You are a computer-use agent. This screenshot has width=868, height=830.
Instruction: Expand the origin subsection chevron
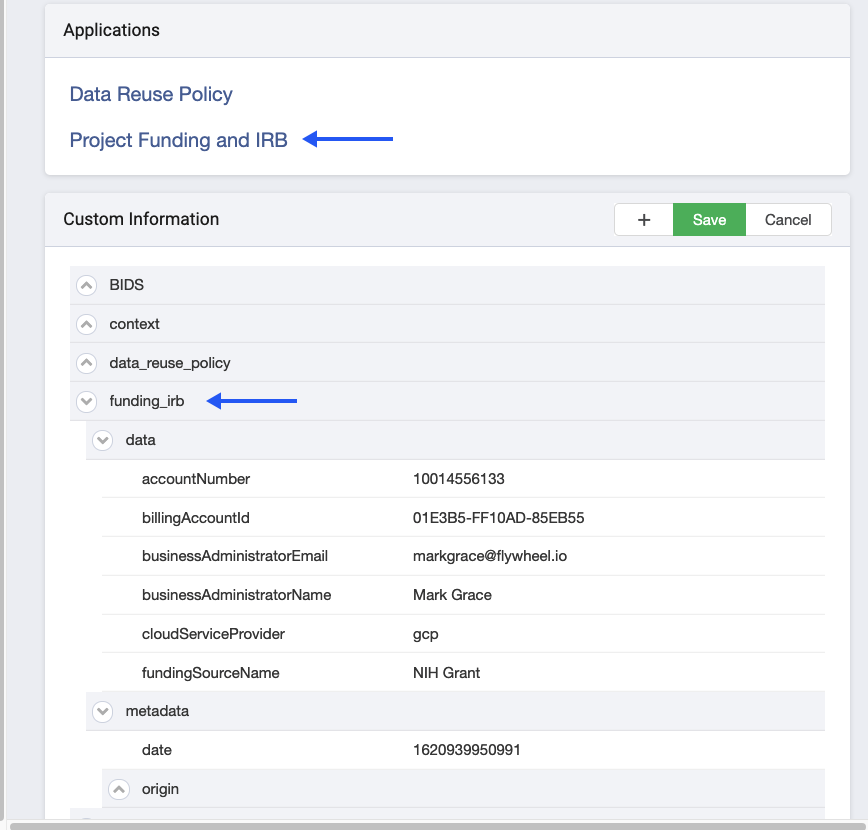point(118,789)
